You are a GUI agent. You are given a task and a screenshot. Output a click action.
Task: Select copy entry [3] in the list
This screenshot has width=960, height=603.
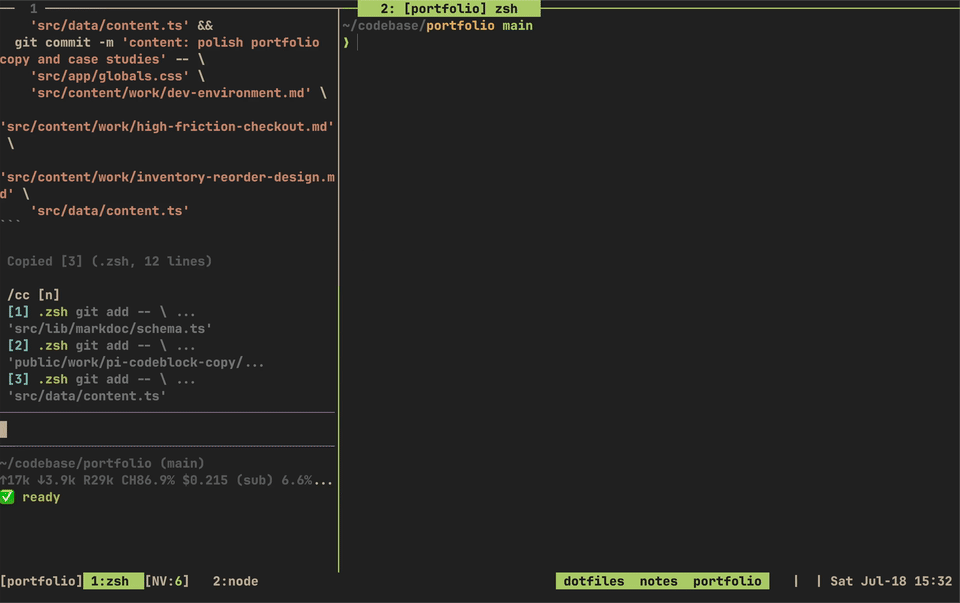102,380
